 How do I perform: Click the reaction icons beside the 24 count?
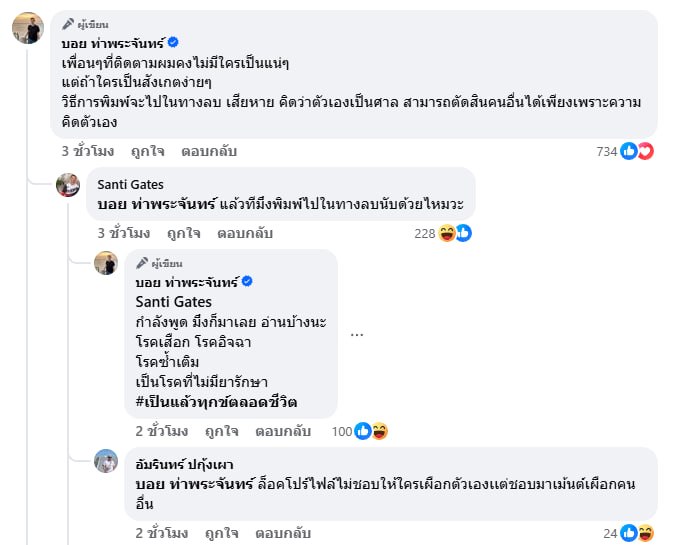click(636, 532)
